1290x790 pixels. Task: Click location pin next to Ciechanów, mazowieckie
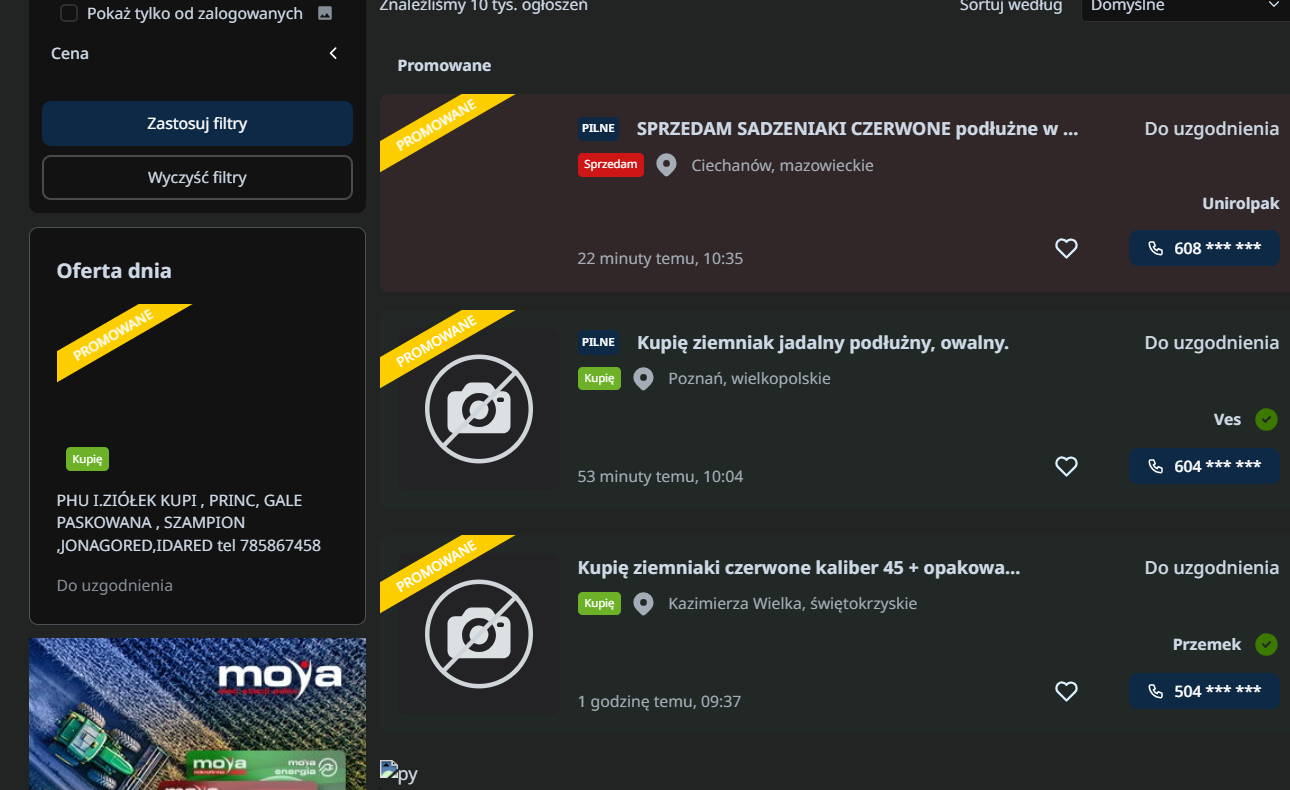point(666,165)
